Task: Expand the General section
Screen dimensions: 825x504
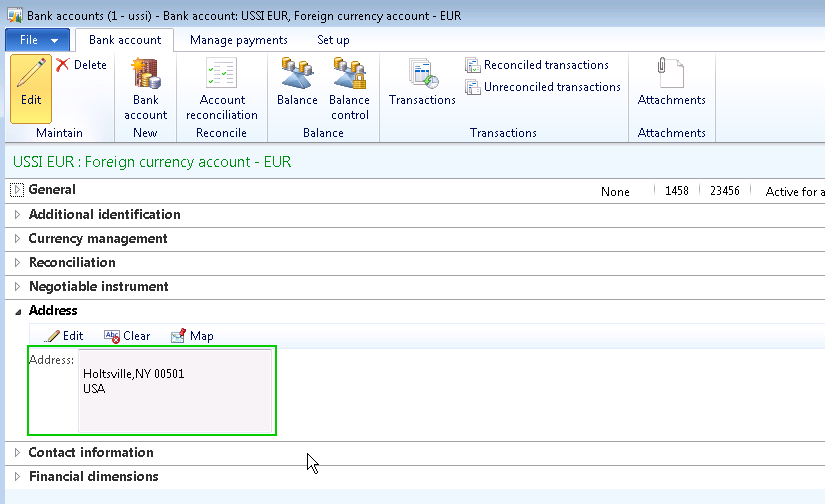Action: (17, 190)
